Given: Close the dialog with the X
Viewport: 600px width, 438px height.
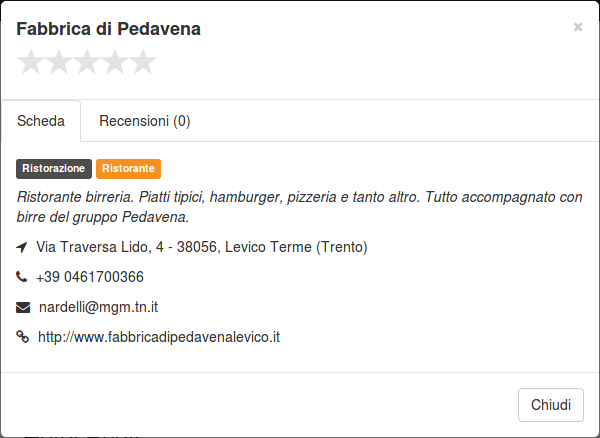Looking at the screenshot, I should point(578,27).
